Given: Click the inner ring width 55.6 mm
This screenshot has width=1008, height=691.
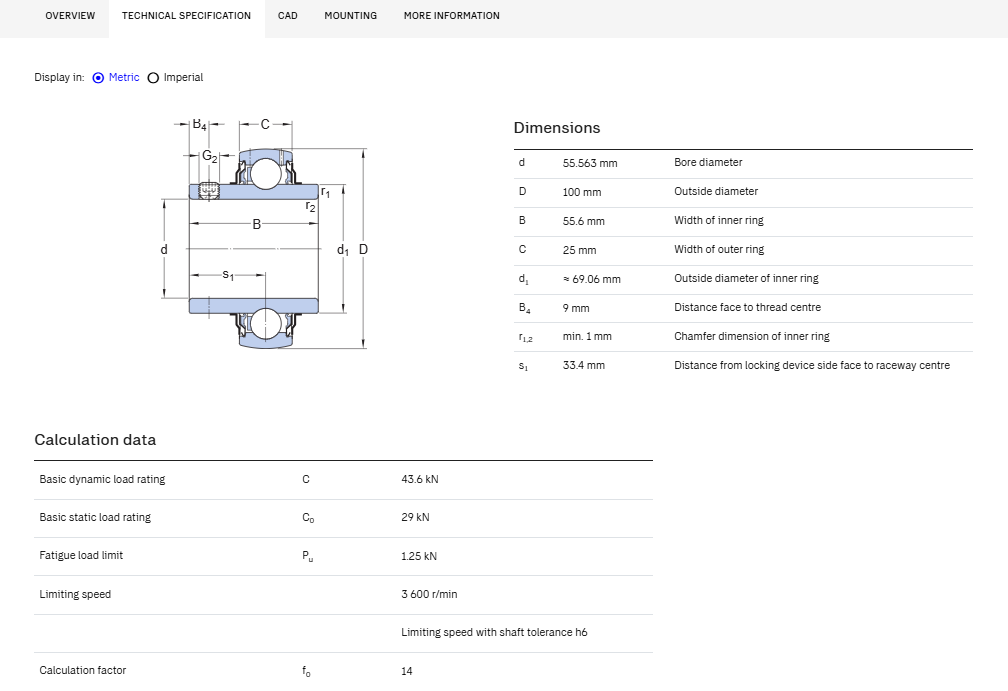Looking at the screenshot, I should click(584, 221).
